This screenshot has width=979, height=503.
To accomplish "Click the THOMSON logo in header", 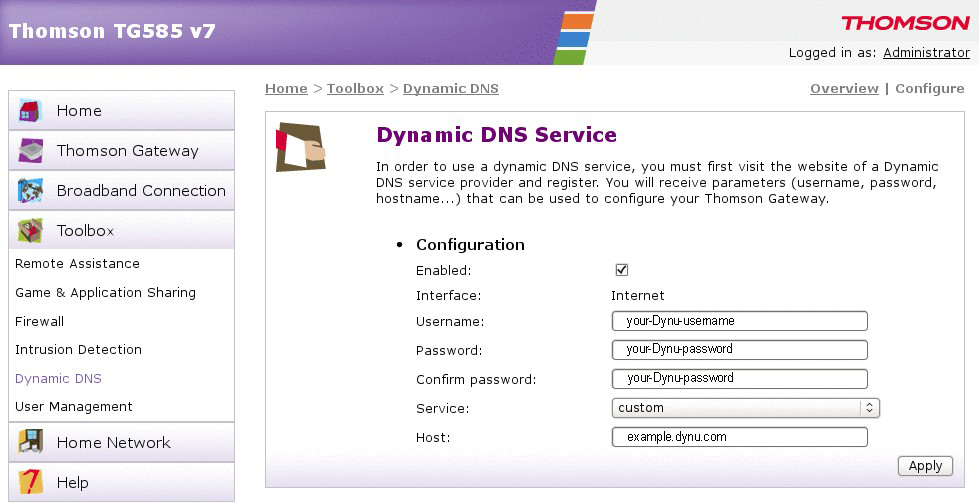I will [905, 24].
